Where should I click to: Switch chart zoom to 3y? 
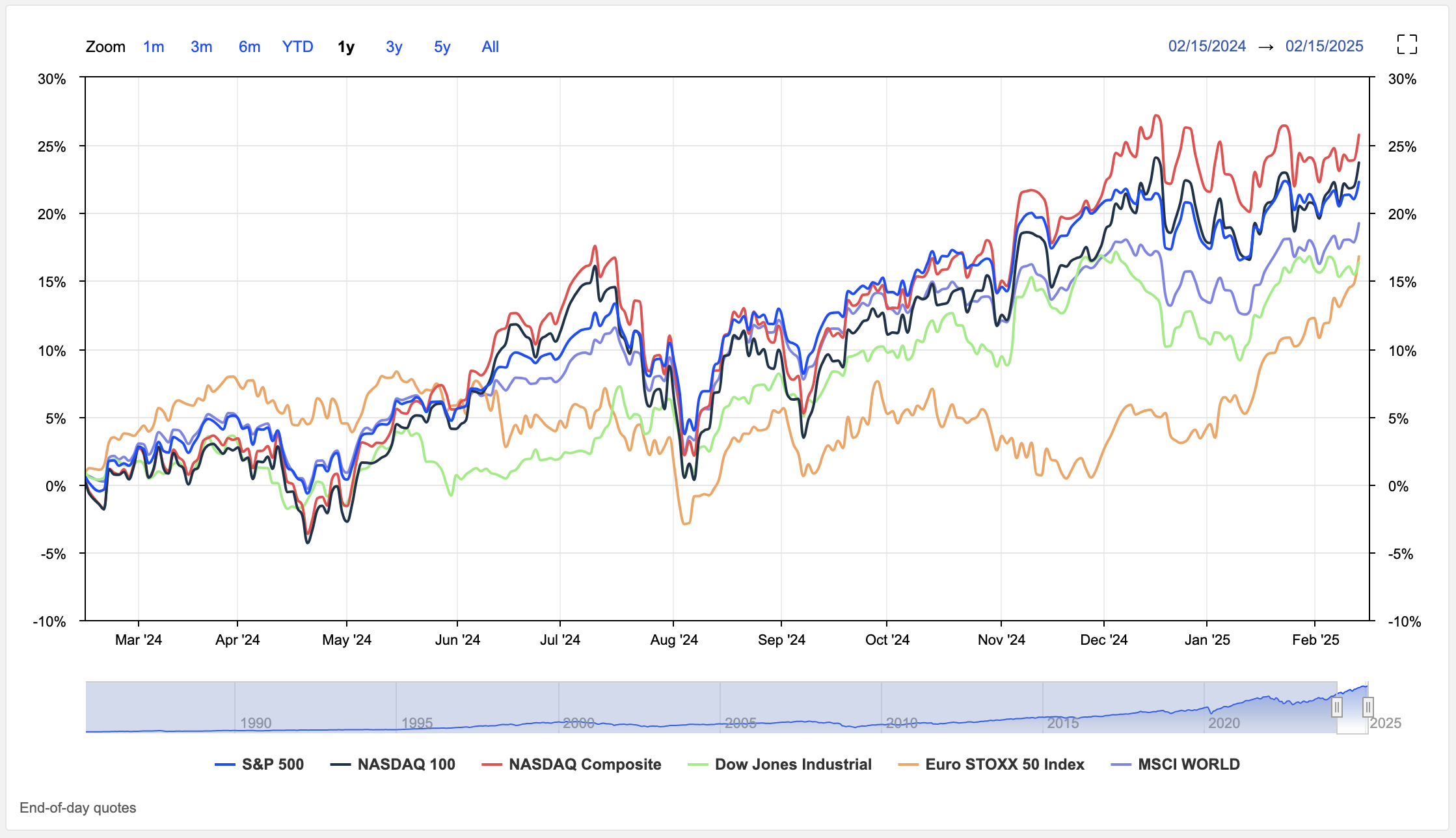point(394,47)
